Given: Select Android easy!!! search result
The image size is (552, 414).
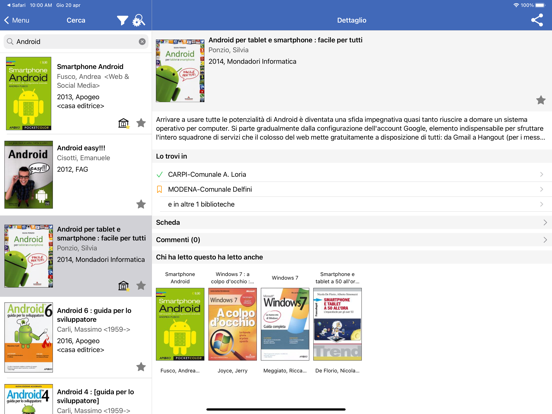Looking at the screenshot, I should point(76,175).
